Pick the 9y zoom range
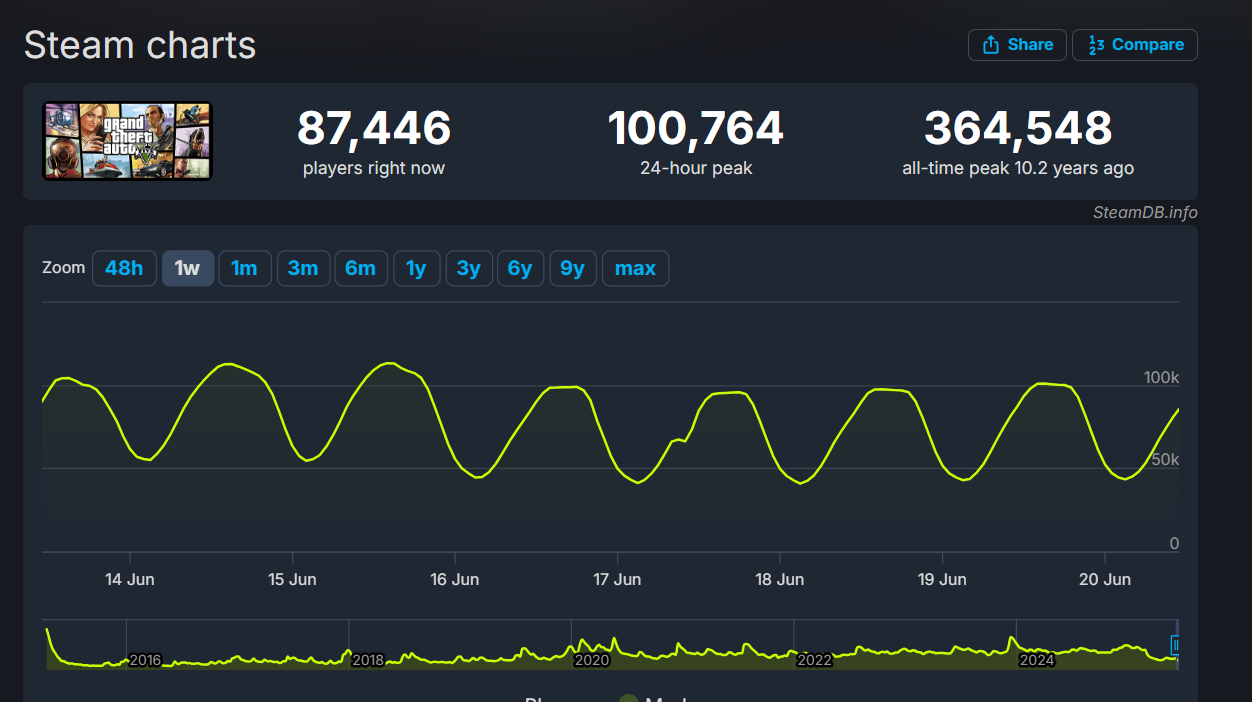This screenshot has width=1252, height=702. (x=573, y=268)
